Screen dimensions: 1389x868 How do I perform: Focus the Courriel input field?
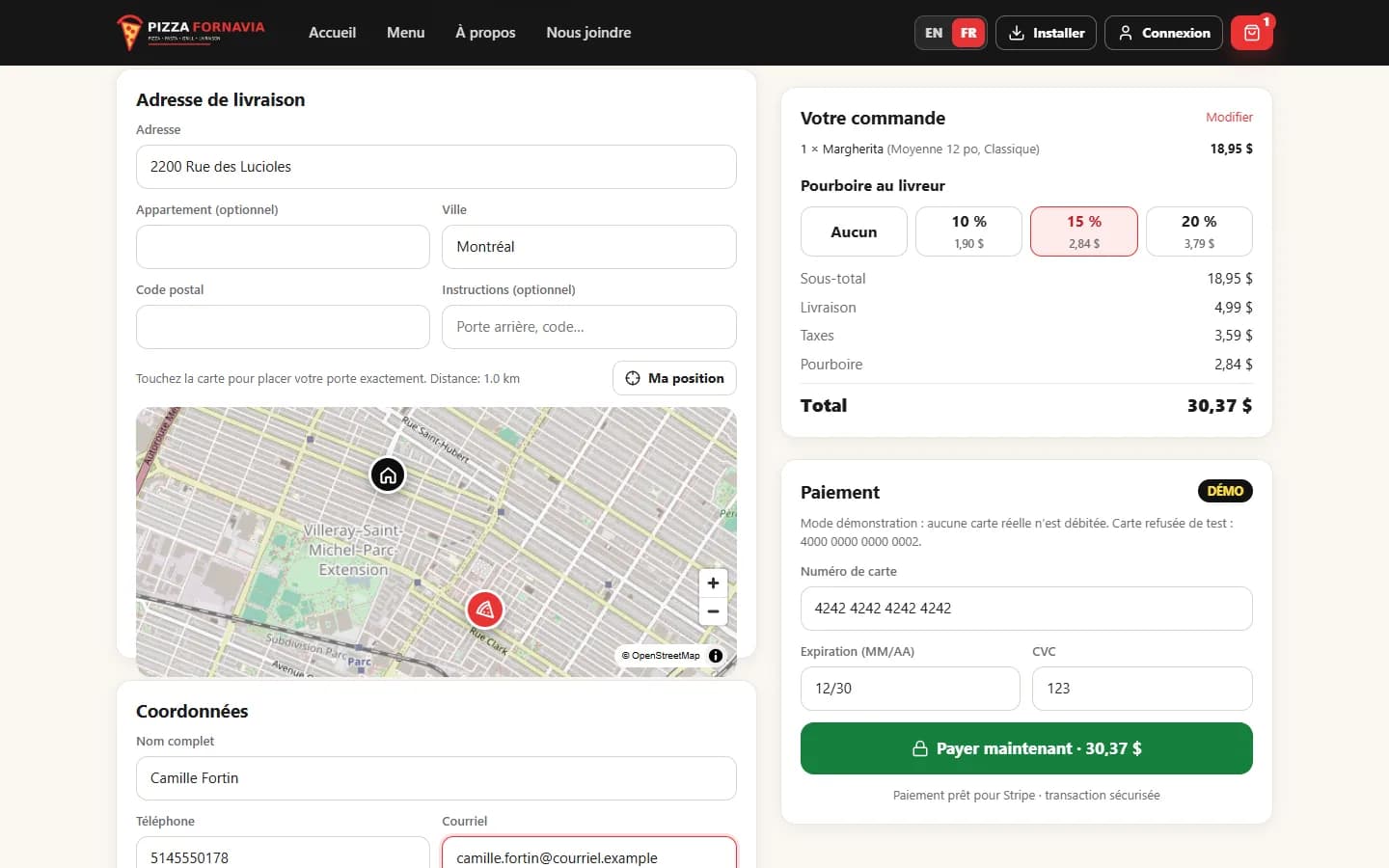tap(589, 854)
